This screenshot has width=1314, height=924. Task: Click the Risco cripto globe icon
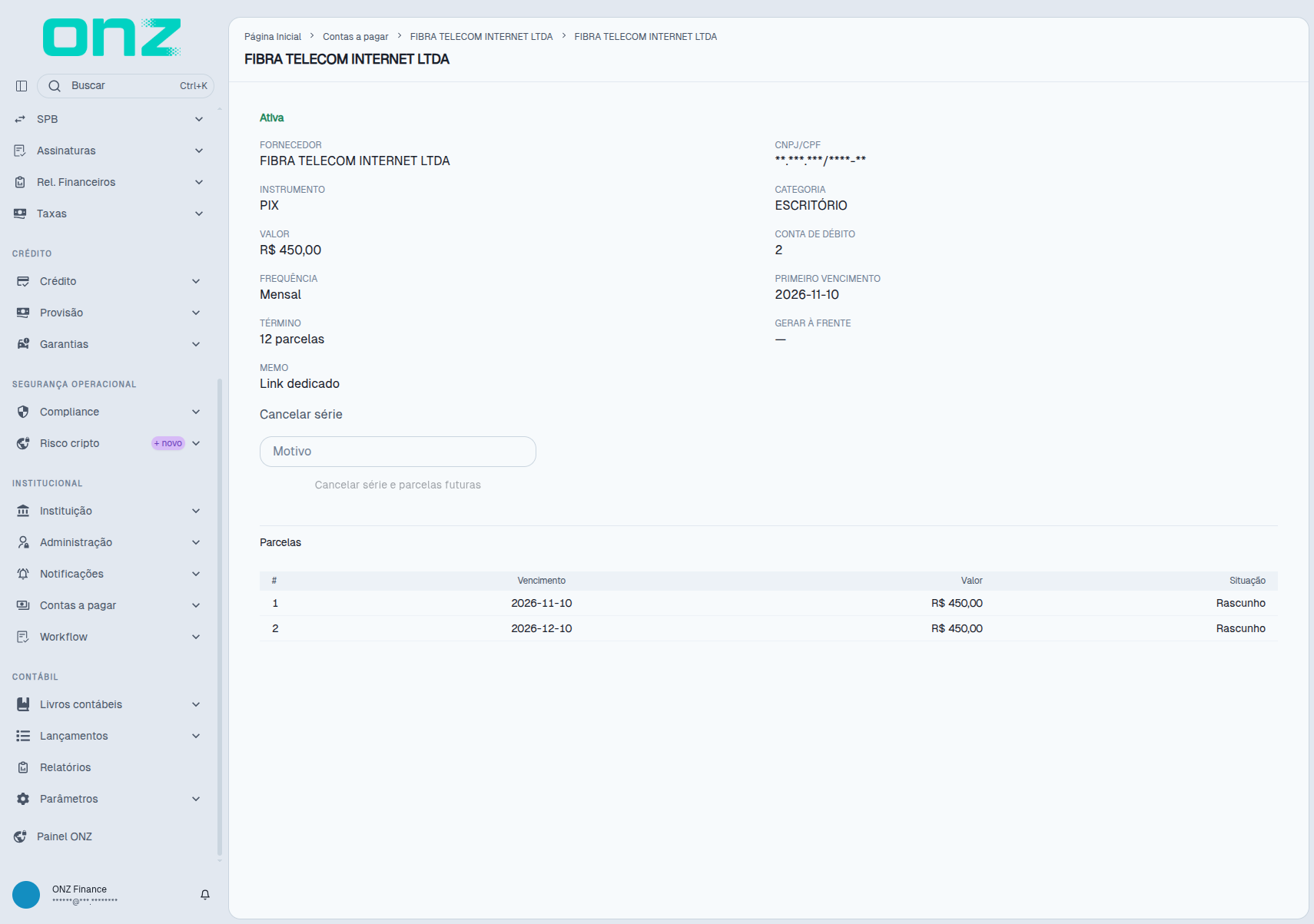(23, 443)
